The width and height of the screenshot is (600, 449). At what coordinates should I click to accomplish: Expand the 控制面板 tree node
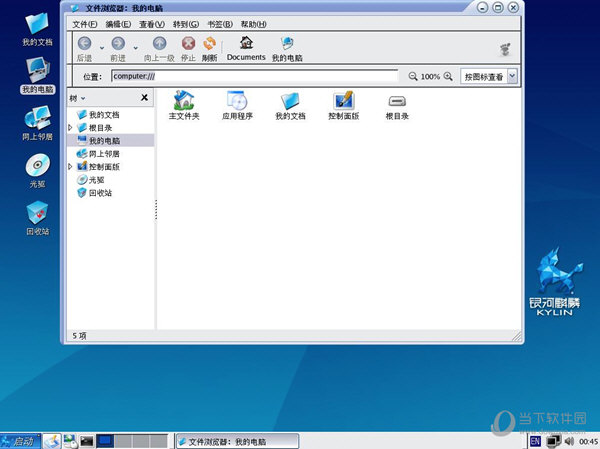pos(70,167)
